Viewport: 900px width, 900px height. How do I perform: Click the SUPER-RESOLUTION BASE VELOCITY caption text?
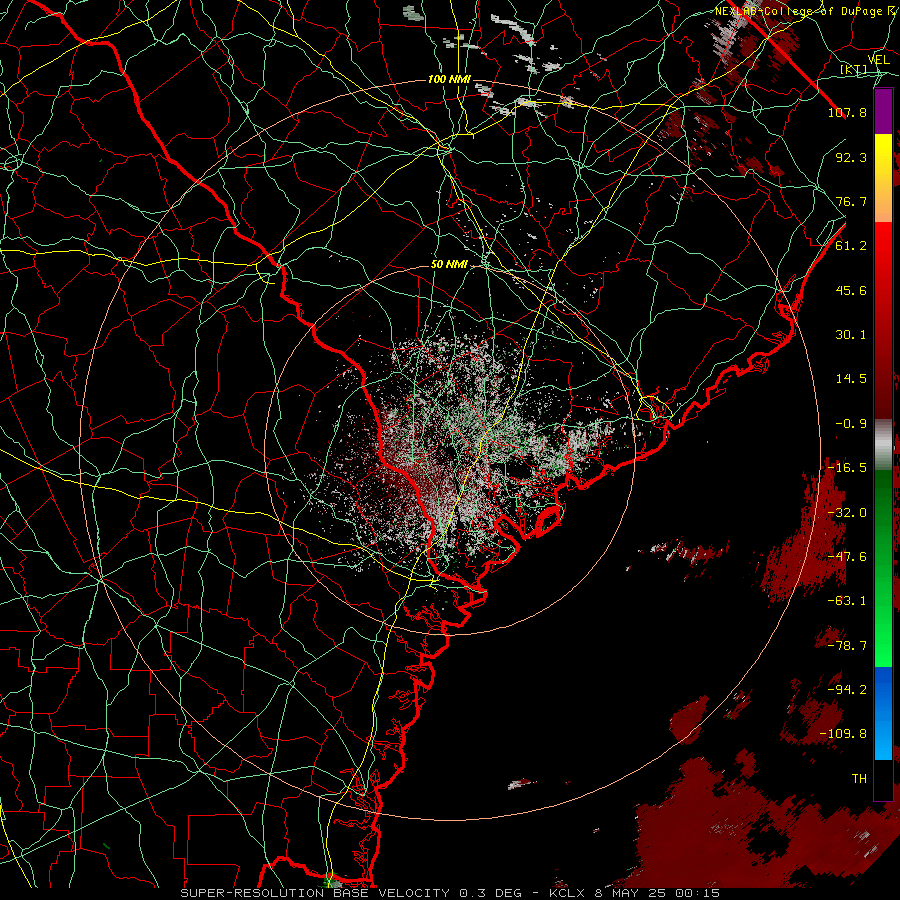[315, 893]
